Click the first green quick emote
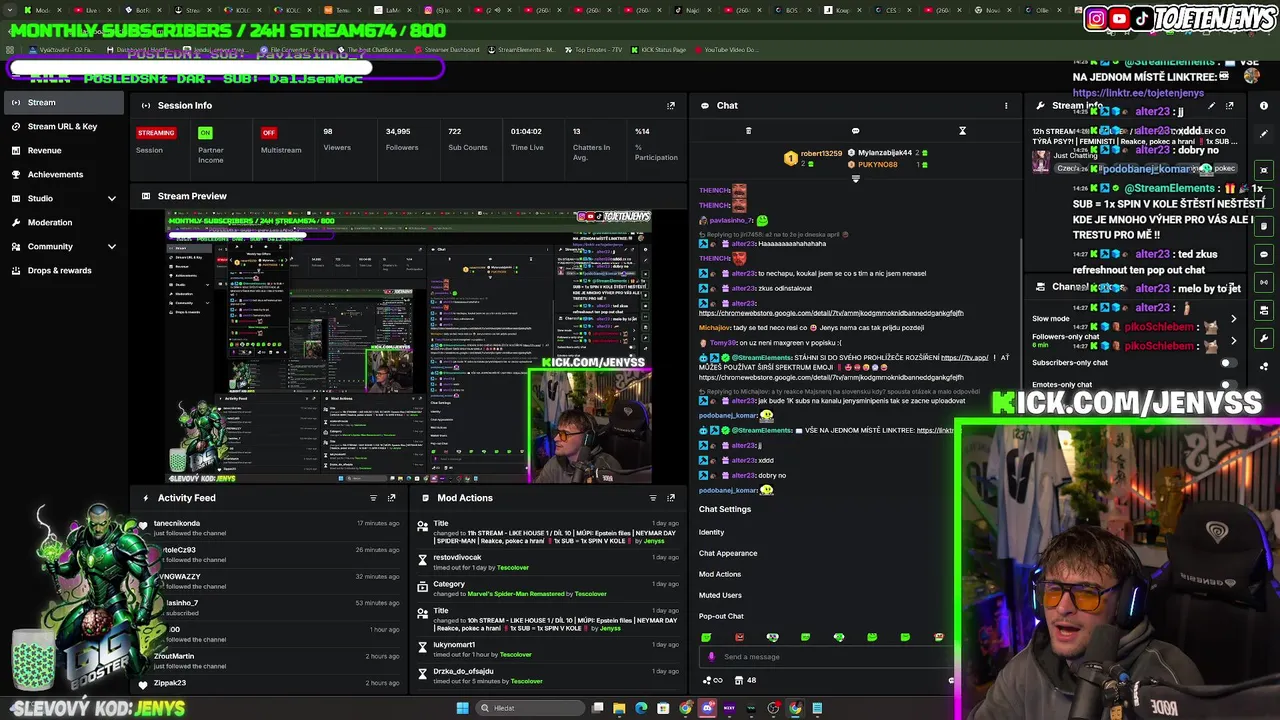This screenshot has height=720, width=1280. (706, 637)
